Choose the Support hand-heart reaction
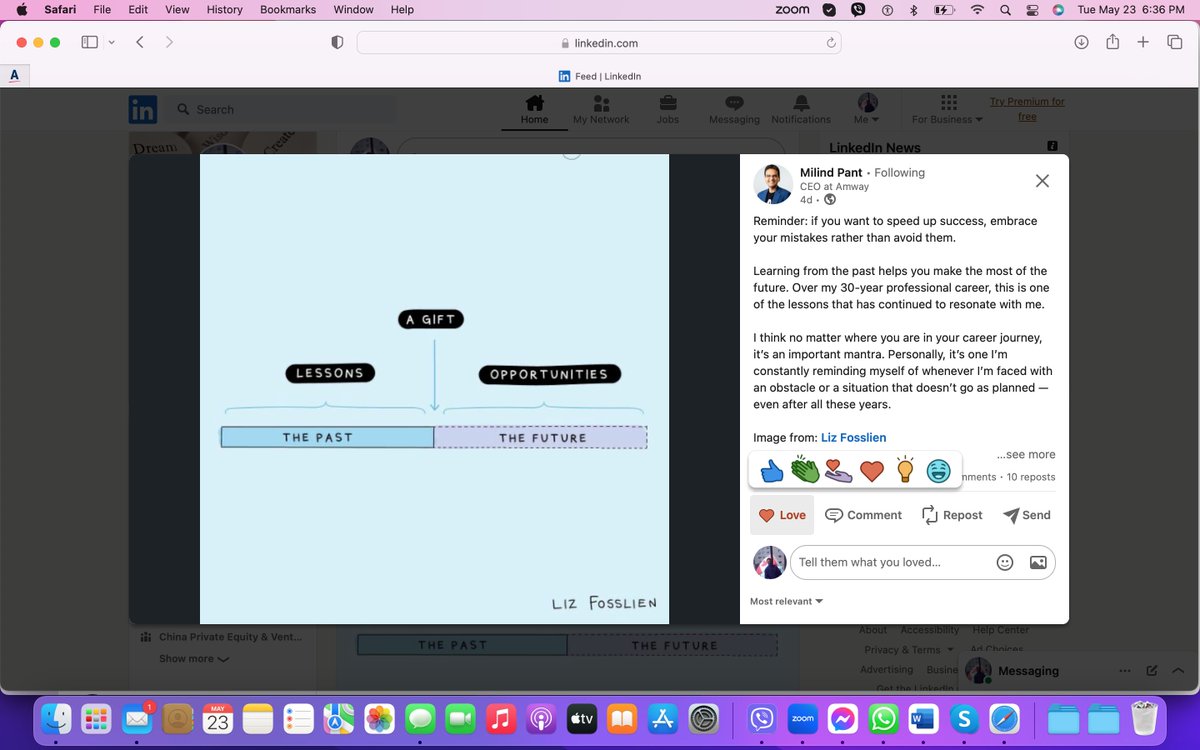The image size is (1200, 750). click(x=838, y=470)
